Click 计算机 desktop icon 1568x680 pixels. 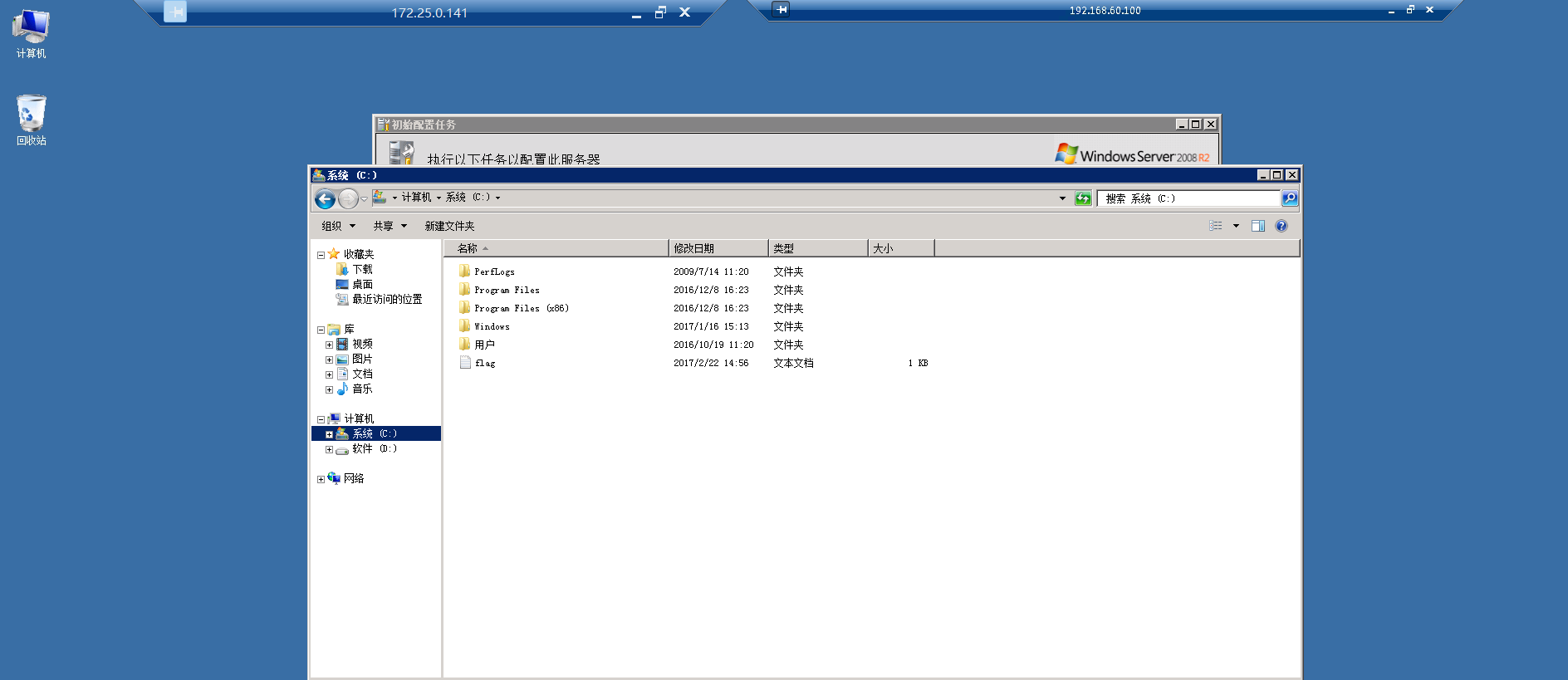32,34
